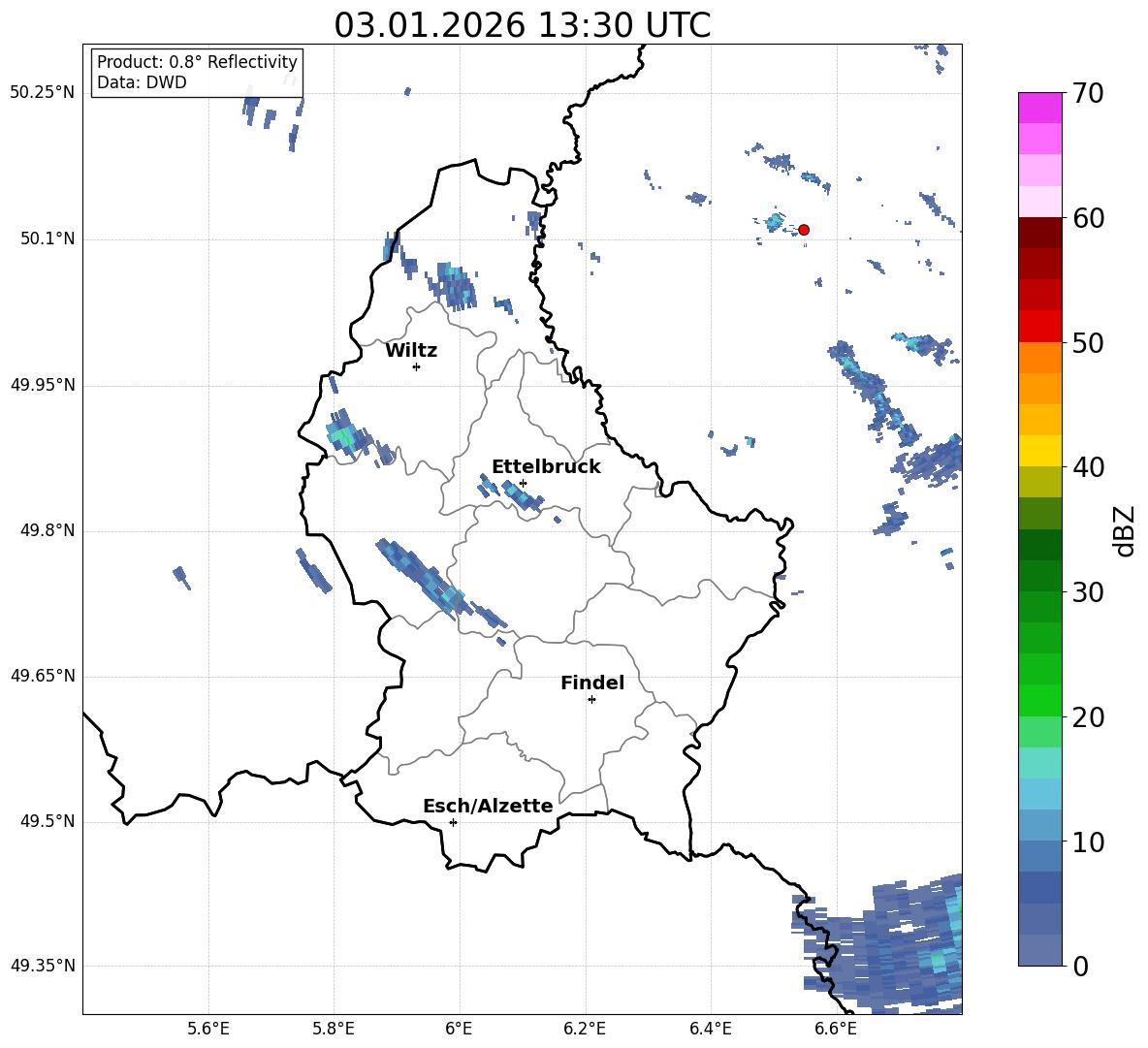Click the dBZ colorbar axis label
Image resolution: width=1148 pixels, height=1048 pixels.
[1126, 530]
